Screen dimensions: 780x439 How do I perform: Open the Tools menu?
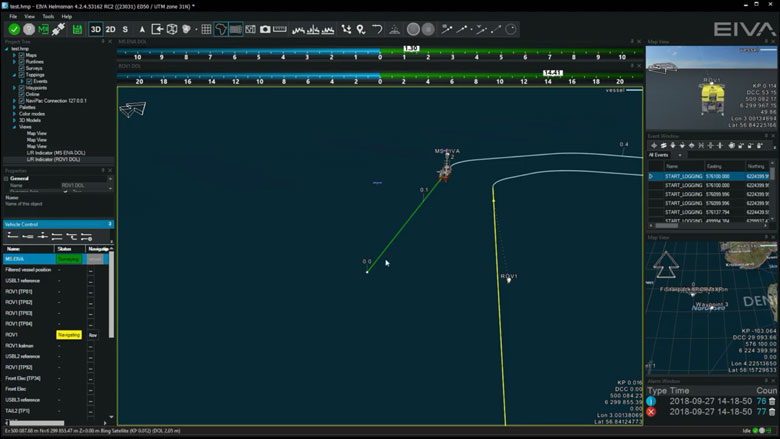point(48,16)
